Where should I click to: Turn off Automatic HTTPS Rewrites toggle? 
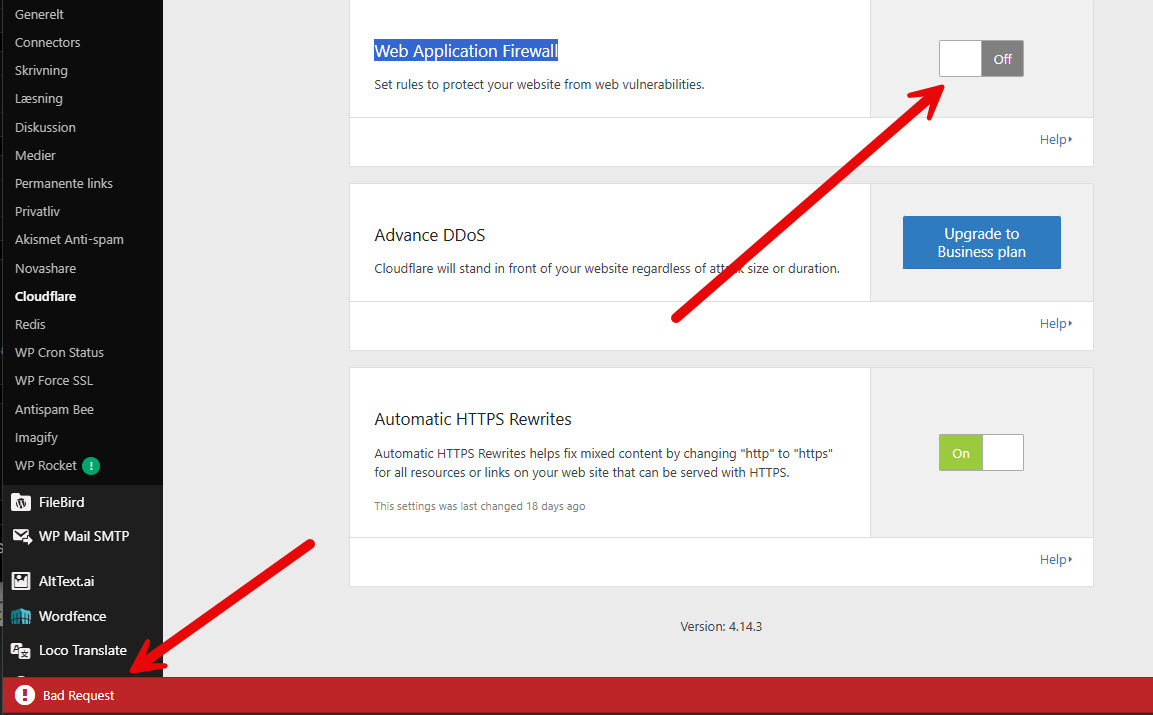click(981, 452)
